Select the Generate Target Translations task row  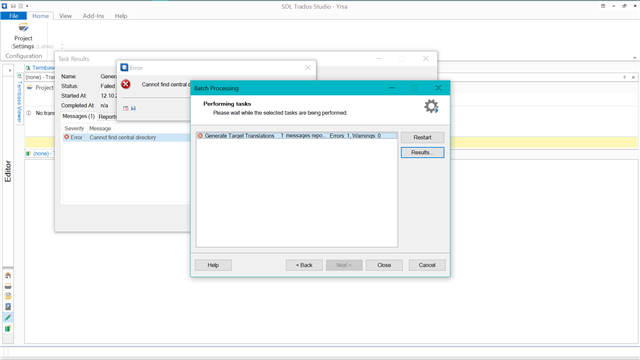click(297, 136)
